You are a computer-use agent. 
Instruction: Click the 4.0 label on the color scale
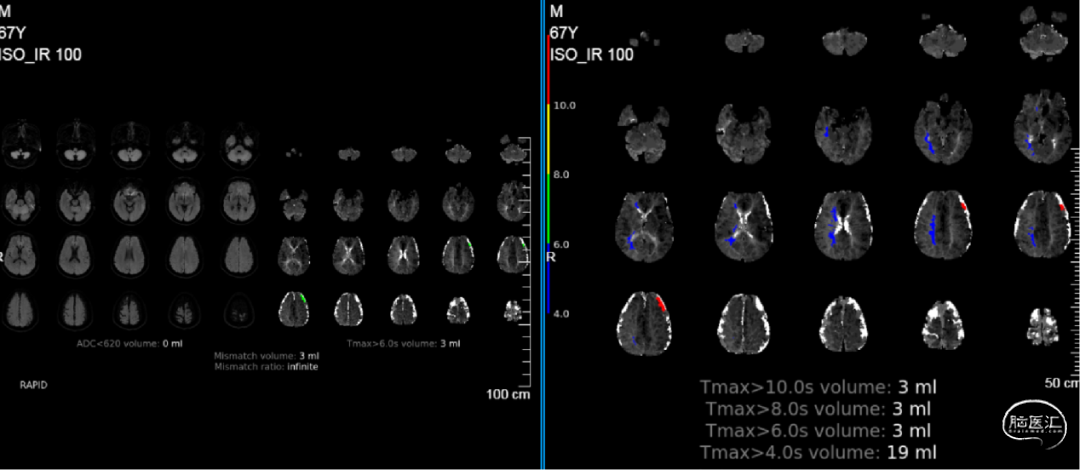pos(560,314)
